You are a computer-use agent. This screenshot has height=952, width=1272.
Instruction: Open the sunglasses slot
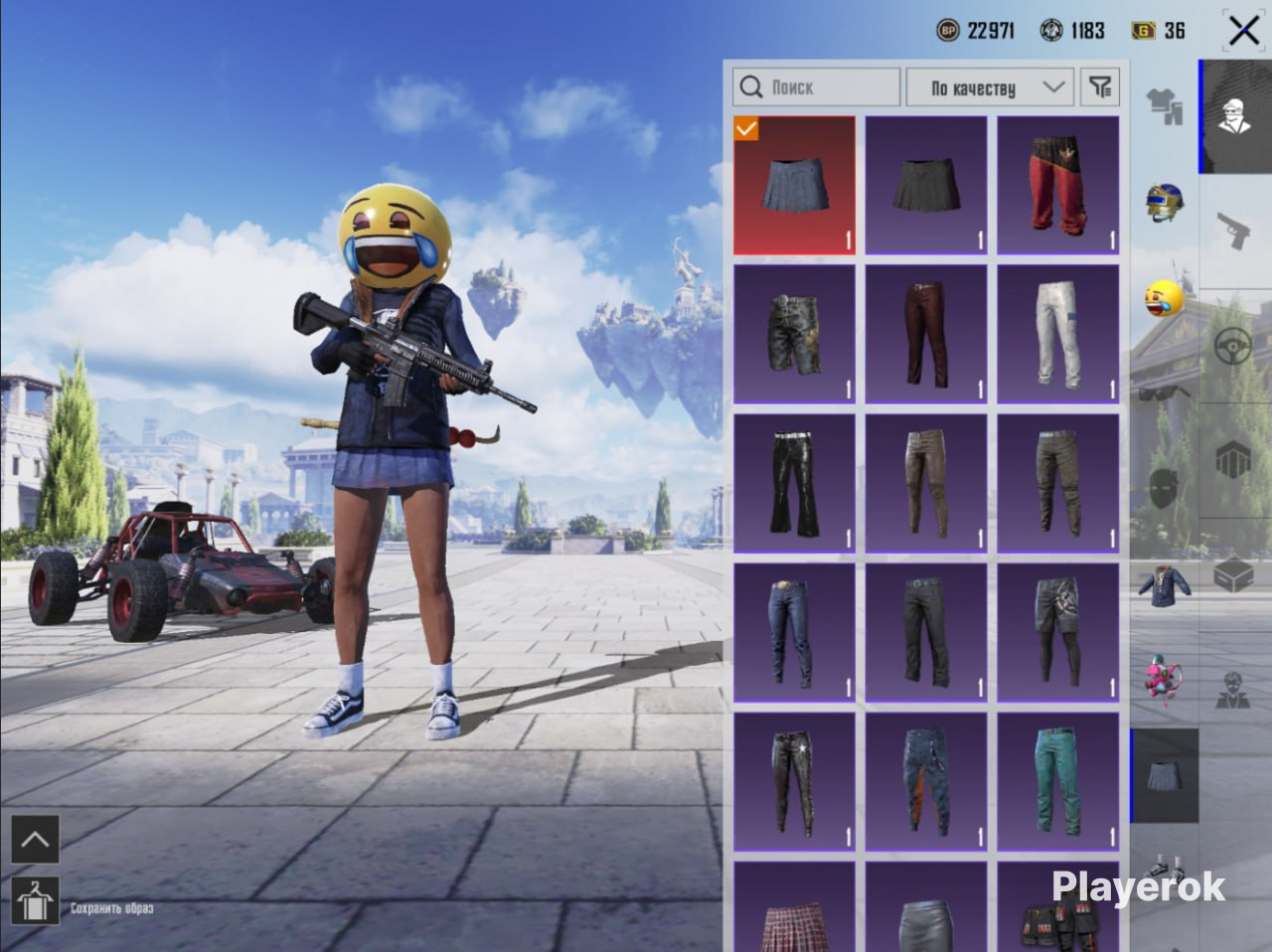1164,394
